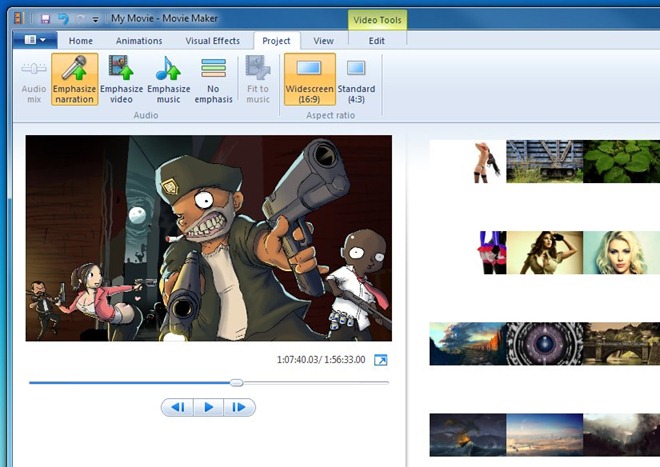
Task: Click the Video Tools contextual header
Action: tap(377, 20)
